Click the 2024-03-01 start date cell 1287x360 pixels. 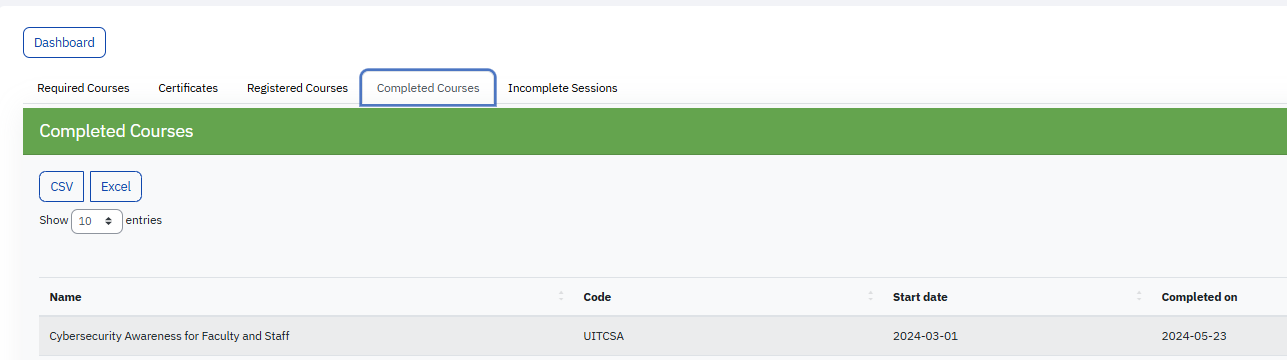pyautogui.click(x=925, y=336)
